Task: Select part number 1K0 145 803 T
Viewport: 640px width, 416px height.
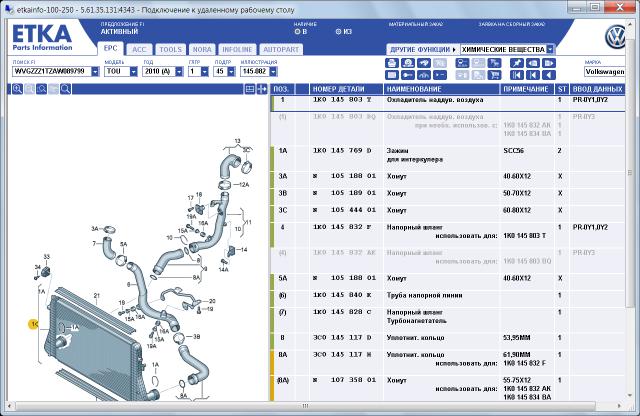Action: tap(342, 100)
